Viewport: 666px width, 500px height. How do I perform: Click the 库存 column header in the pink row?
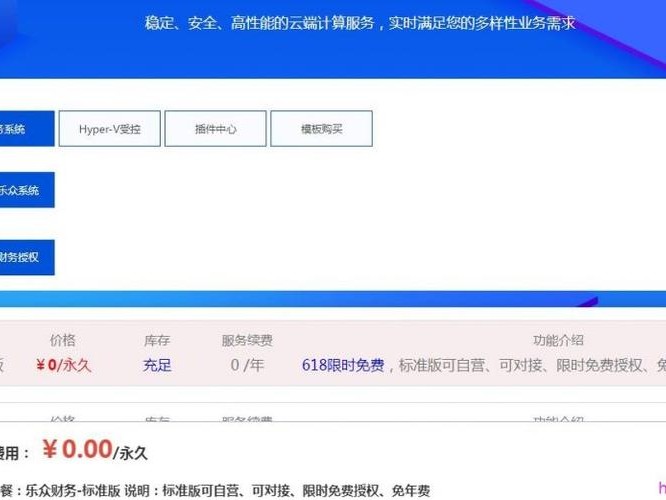click(x=157, y=340)
